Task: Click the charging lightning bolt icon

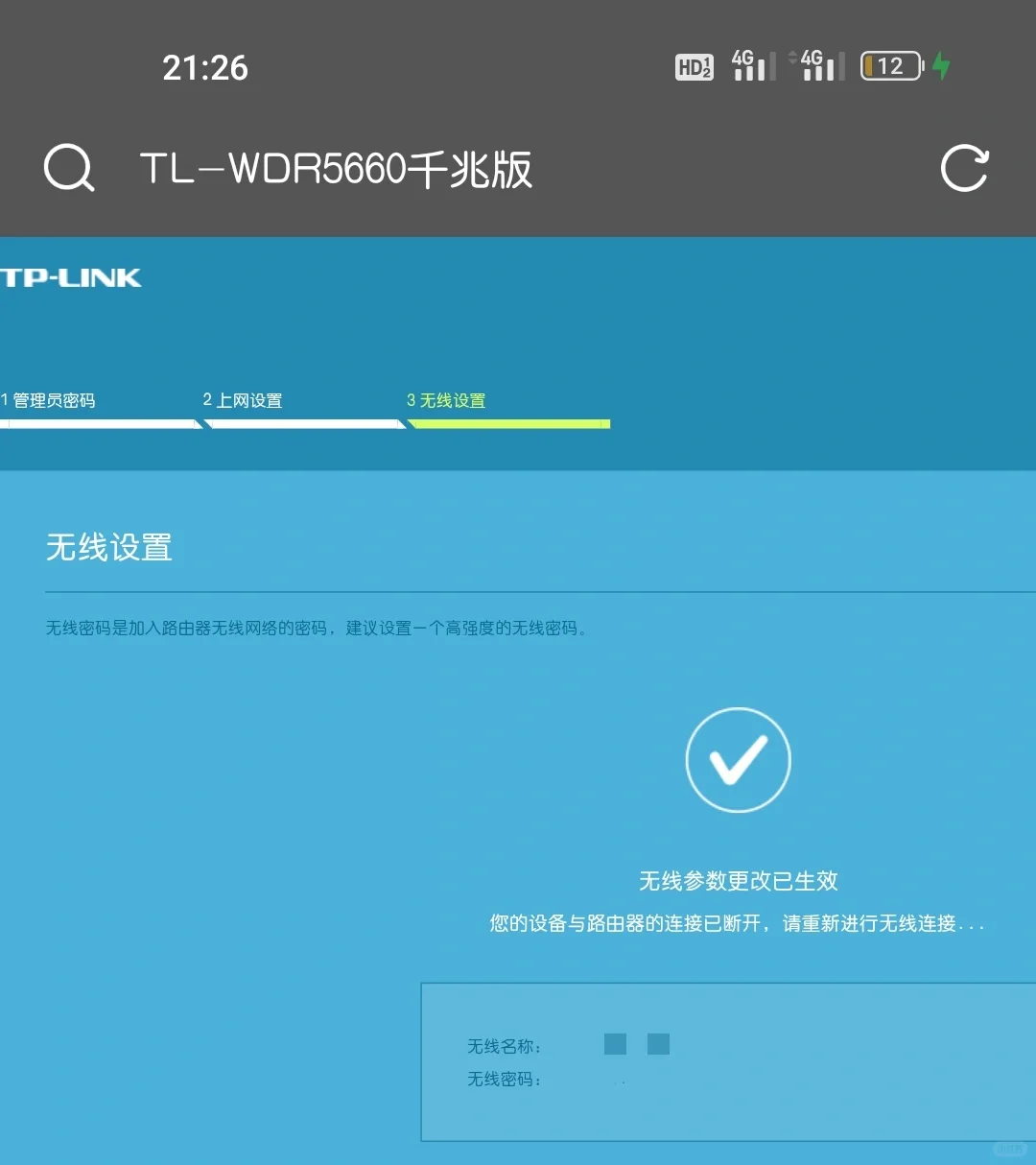Action: coord(941,66)
